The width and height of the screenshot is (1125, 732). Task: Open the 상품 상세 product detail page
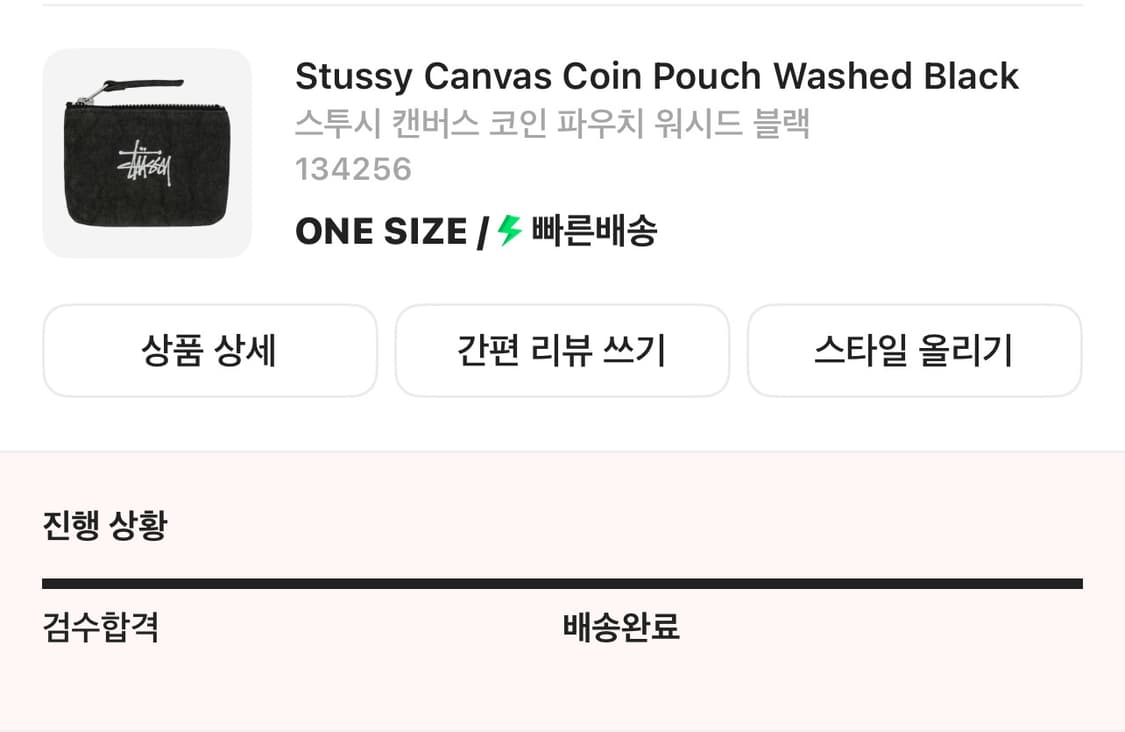209,350
